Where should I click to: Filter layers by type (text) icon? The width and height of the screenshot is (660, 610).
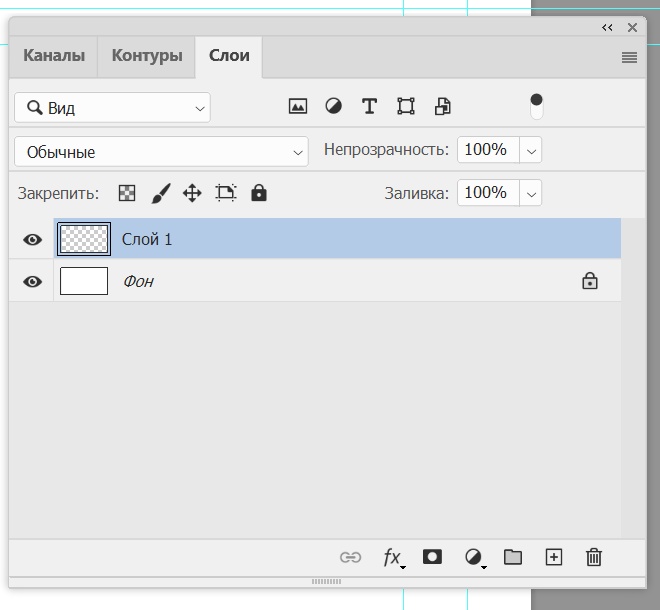(x=369, y=106)
